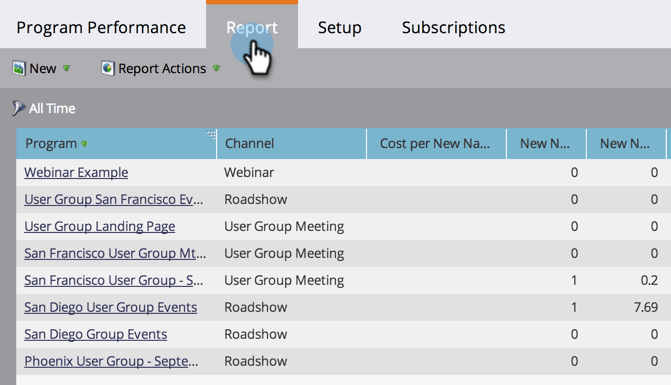Open the Program column sort arrow
The image size is (671, 385).
(84, 144)
